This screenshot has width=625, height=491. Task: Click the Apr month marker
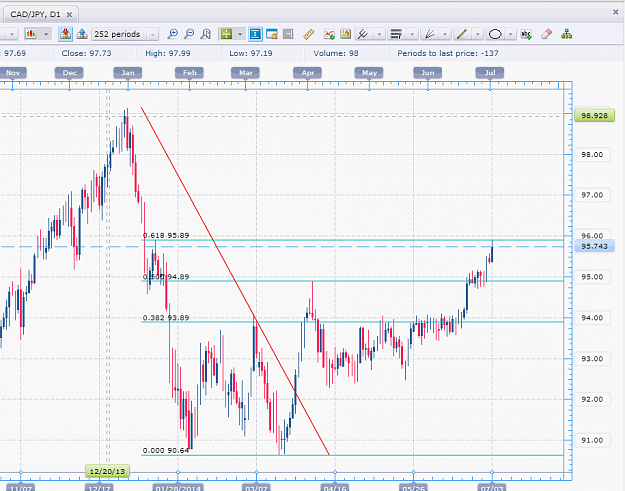(308, 73)
